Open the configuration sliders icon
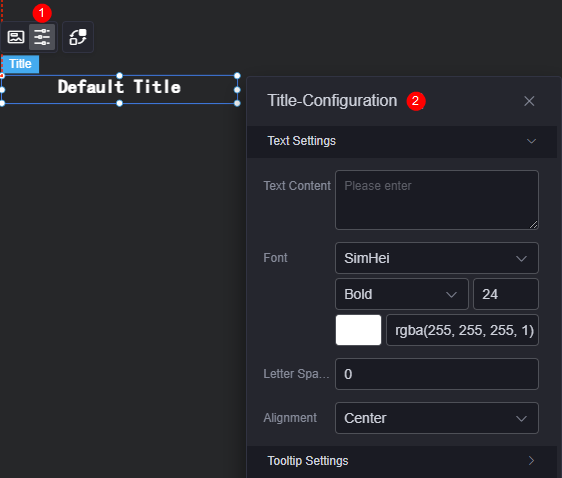This screenshot has width=562, height=478. click(x=42, y=37)
